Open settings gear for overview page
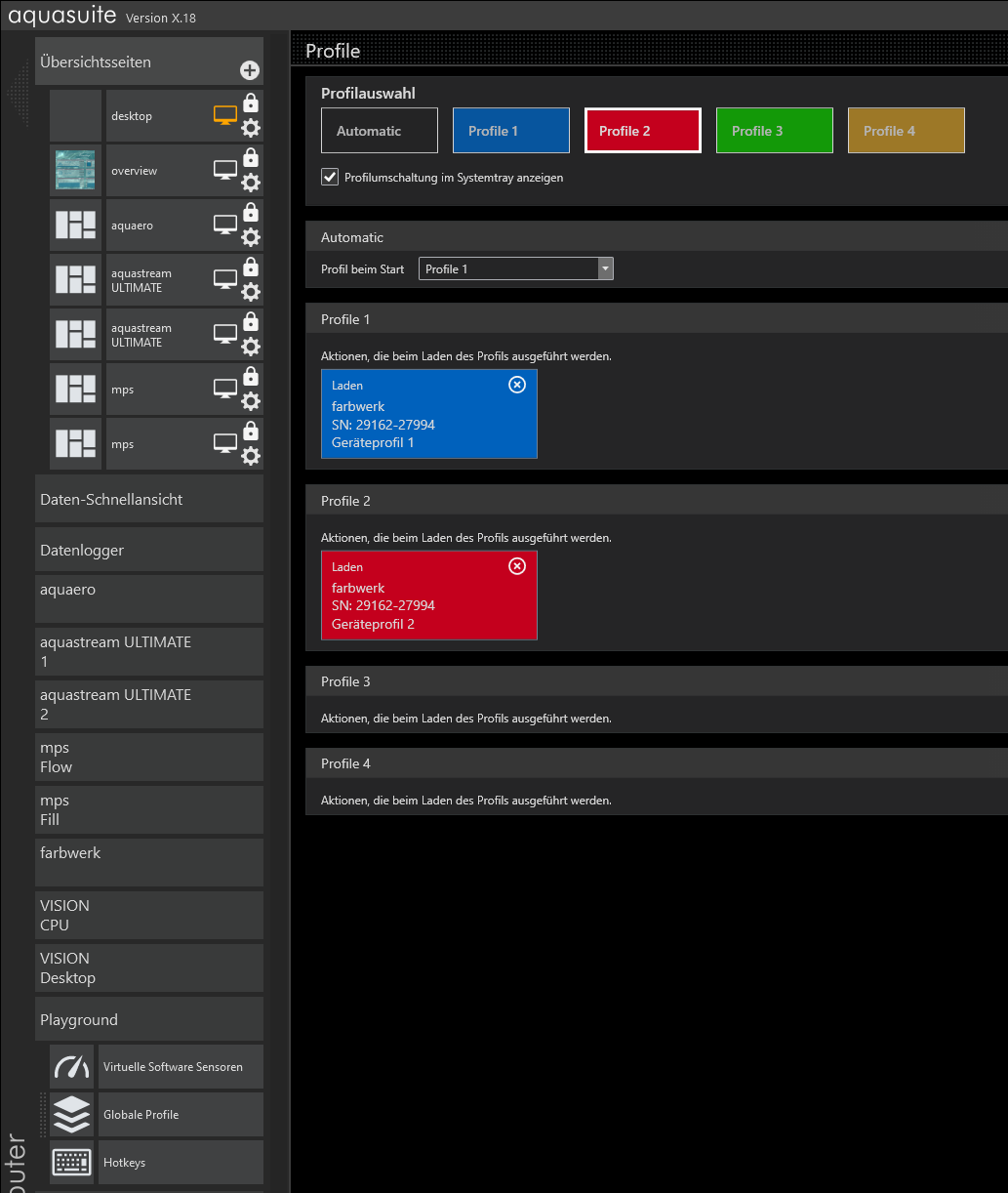Image resolution: width=1008 pixels, height=1193 pixels. pos(251,183)
